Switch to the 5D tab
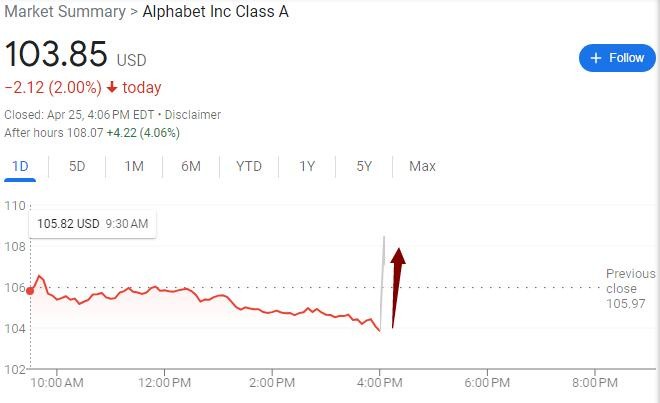This screenshot has width=660, height=403. 77,166
